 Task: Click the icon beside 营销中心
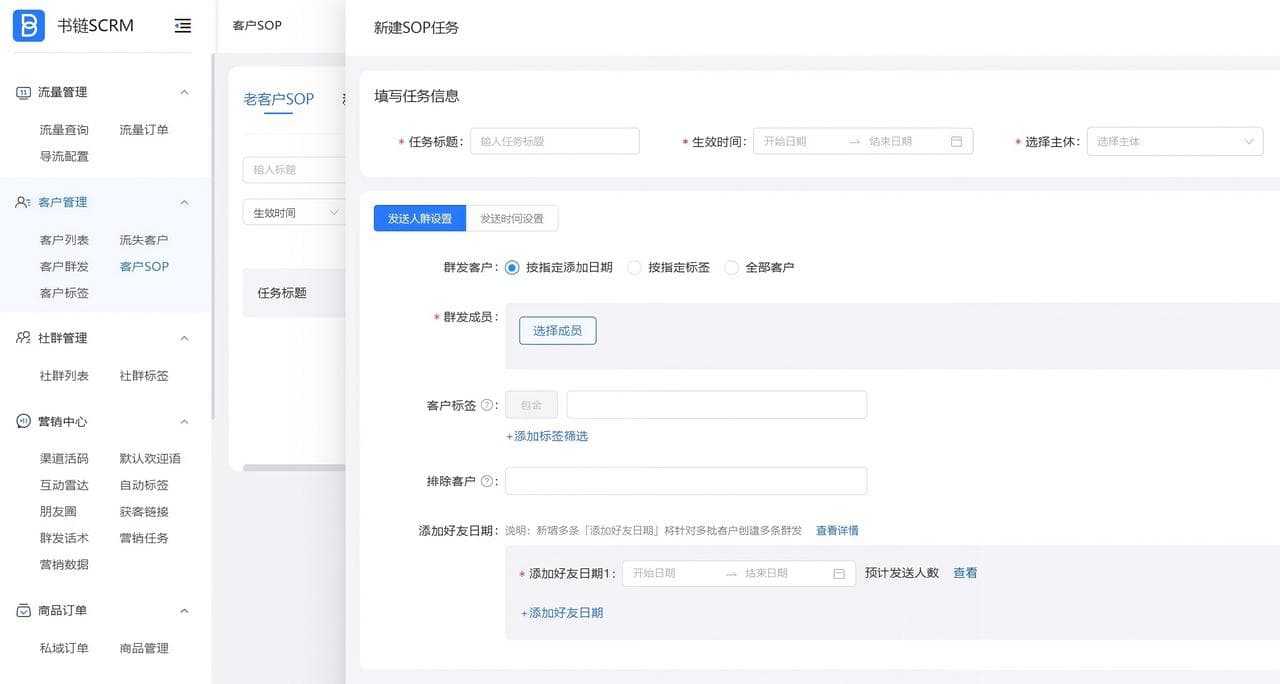point(23,421)
